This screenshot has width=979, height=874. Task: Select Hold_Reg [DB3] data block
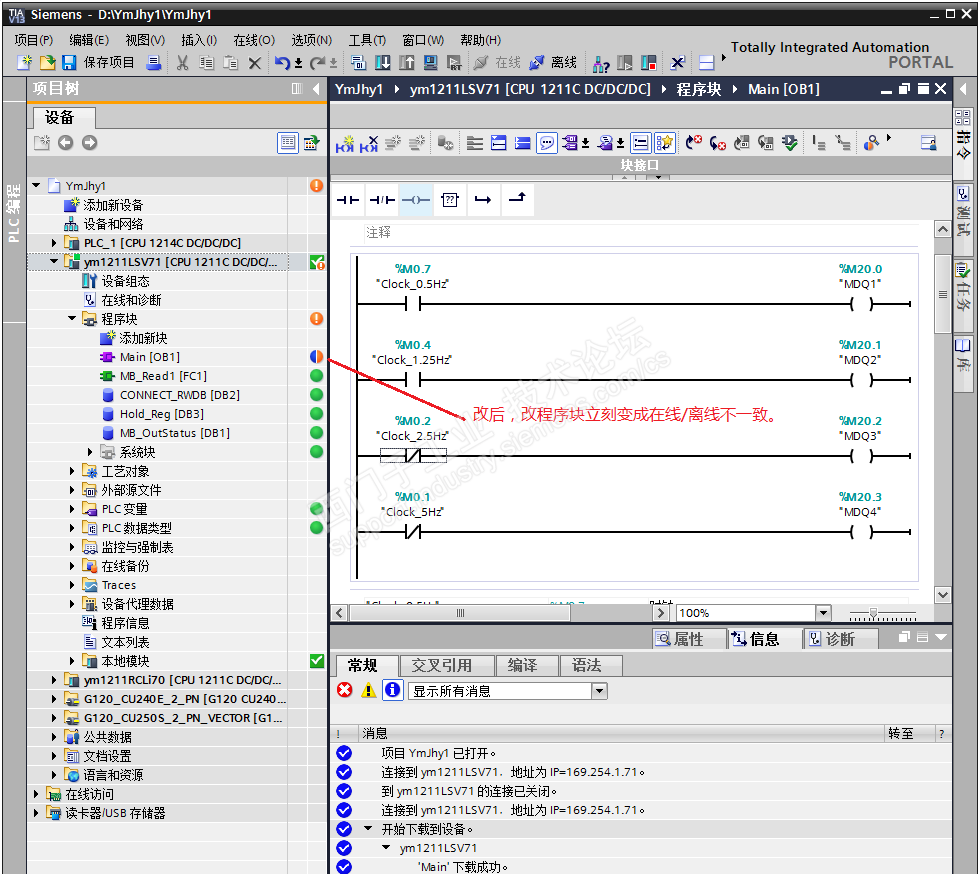tap(162, 414)
